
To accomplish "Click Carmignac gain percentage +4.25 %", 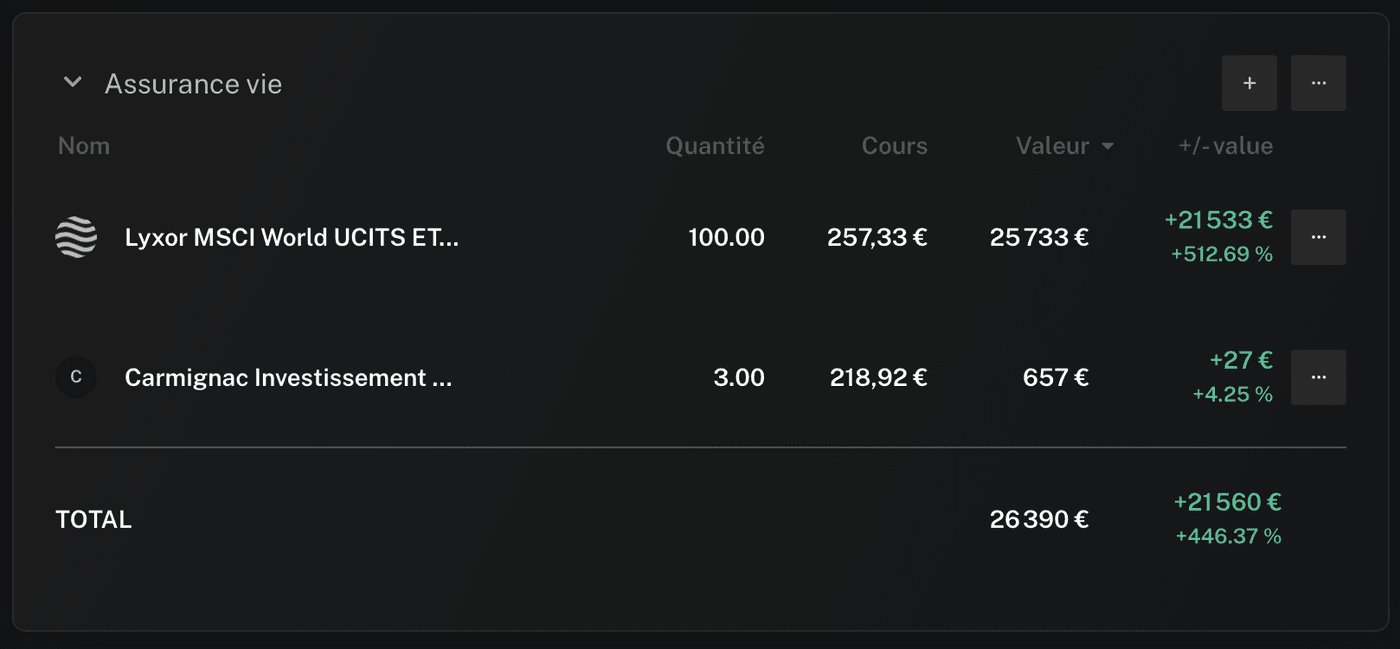I will (1232, 395).
